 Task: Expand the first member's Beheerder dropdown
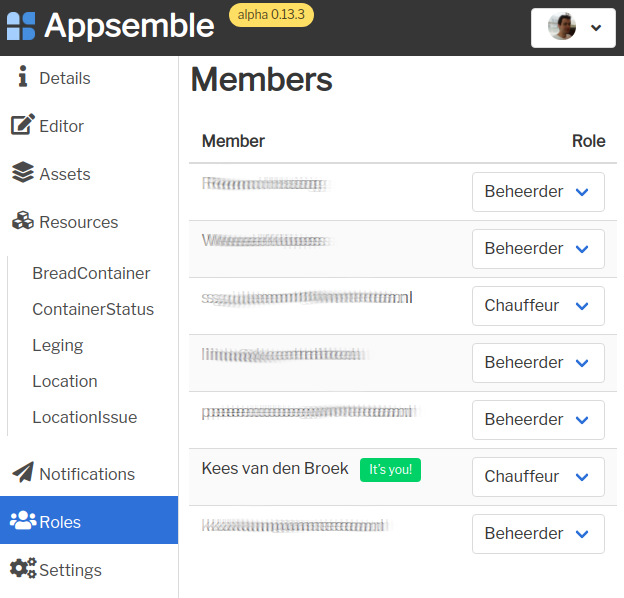click(538, 192)
